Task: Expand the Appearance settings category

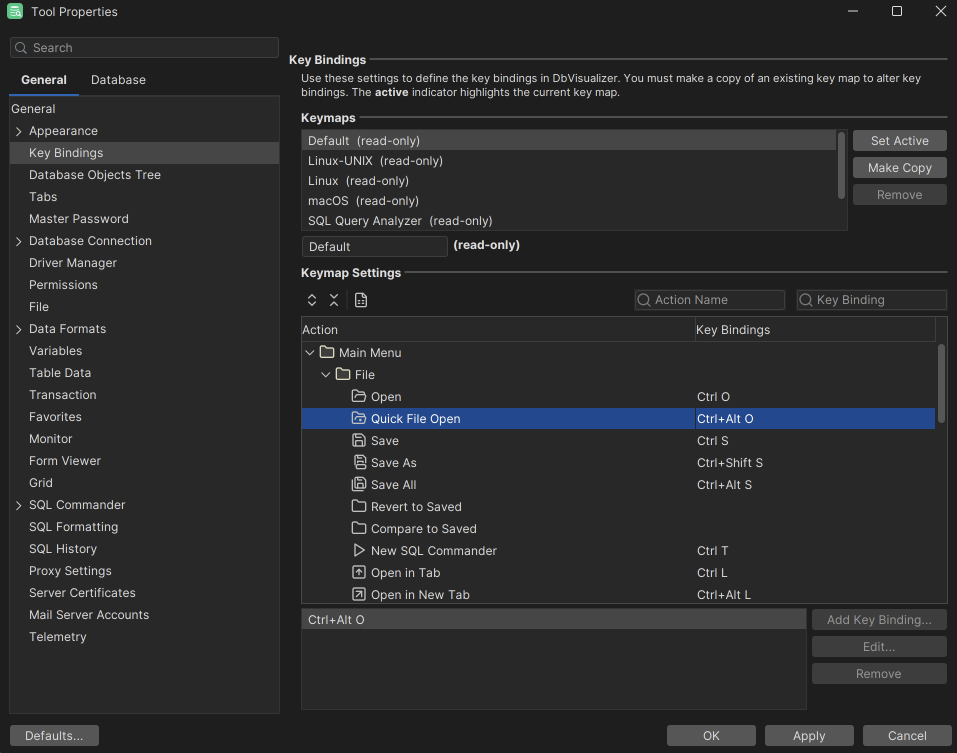Action: click(x=17, y=130)
